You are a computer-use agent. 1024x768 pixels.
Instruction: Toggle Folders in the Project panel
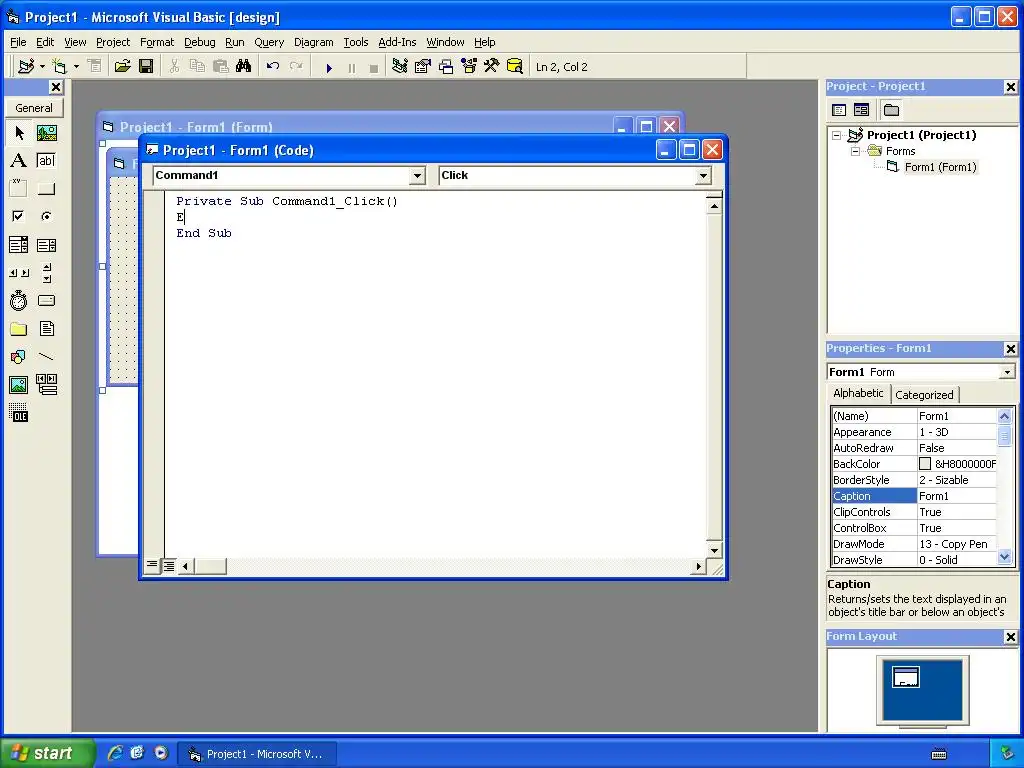(891, 110)
